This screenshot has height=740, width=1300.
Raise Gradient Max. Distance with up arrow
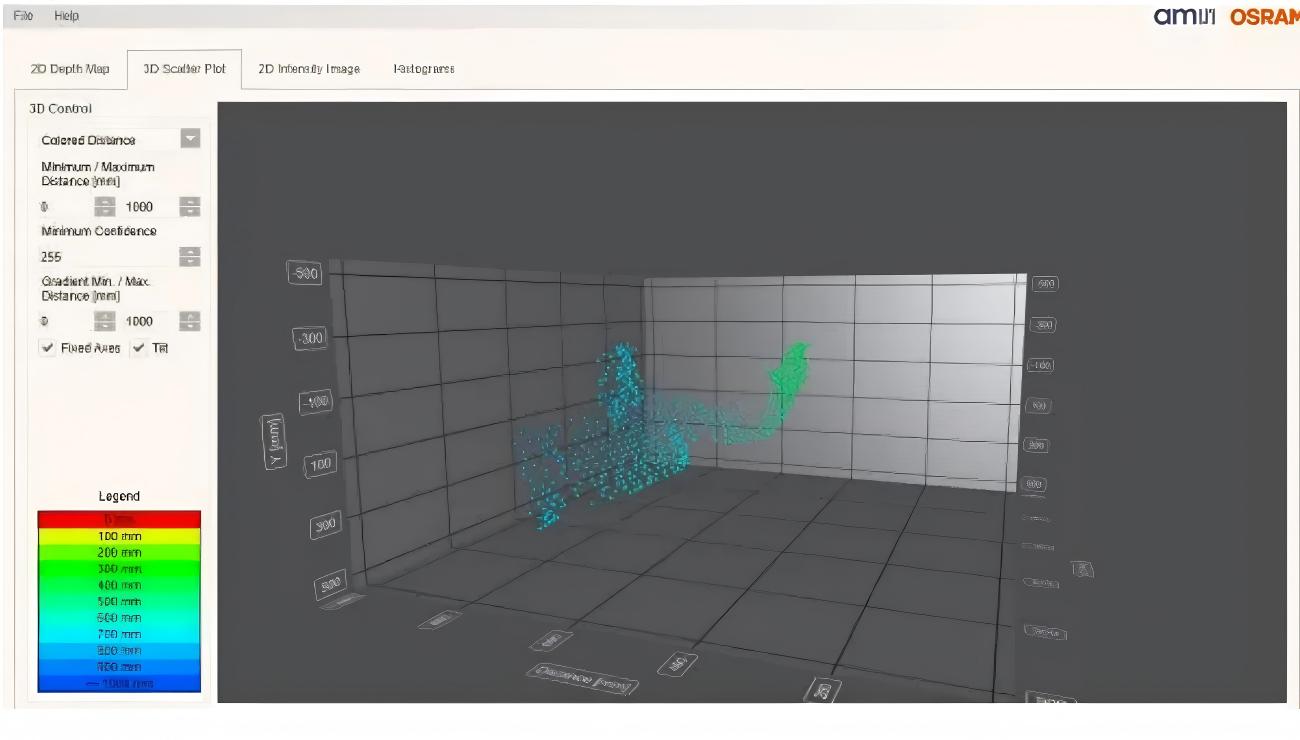tap(190, 316)
